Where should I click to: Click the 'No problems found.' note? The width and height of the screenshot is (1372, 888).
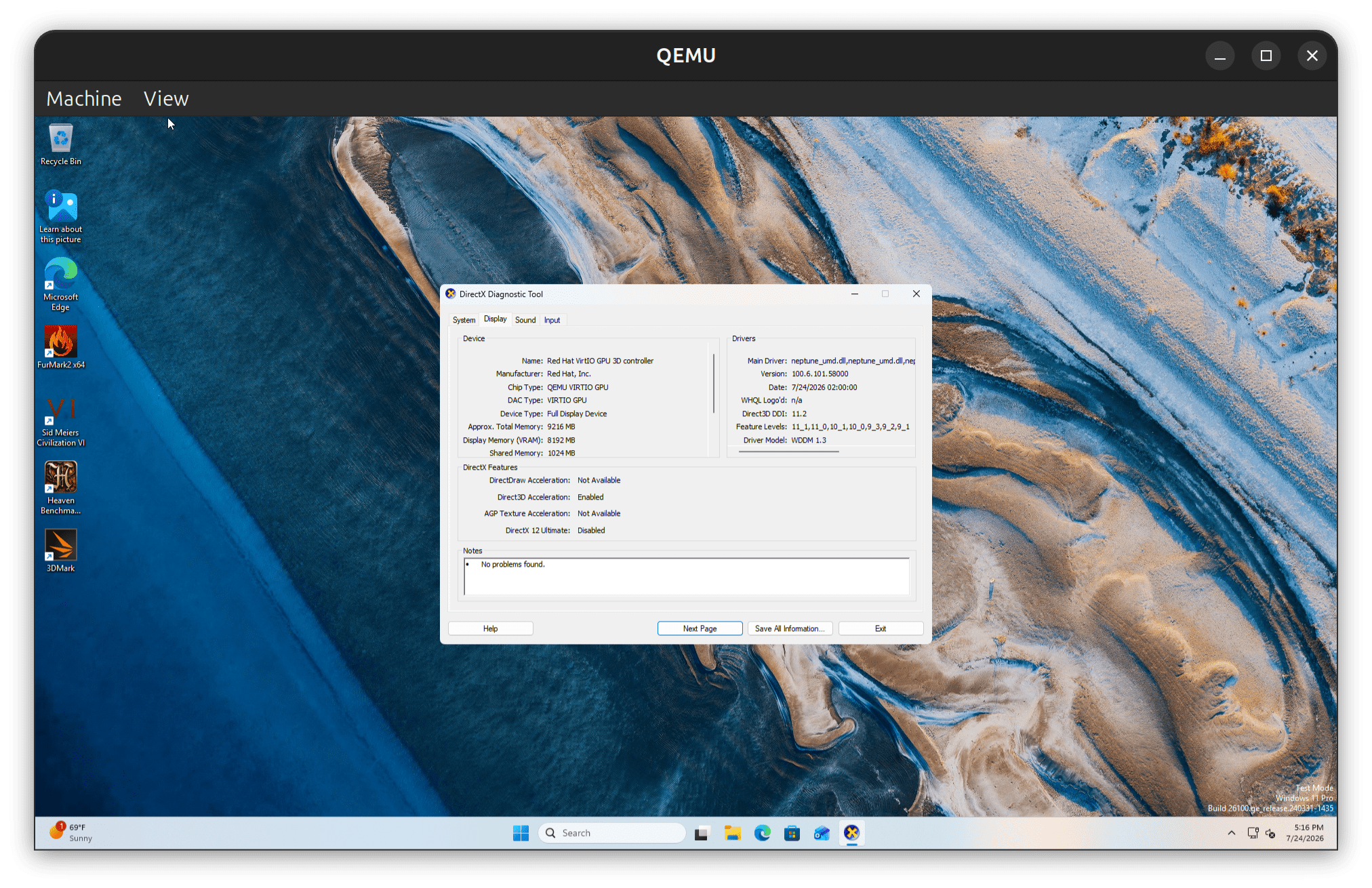(512, 564)
